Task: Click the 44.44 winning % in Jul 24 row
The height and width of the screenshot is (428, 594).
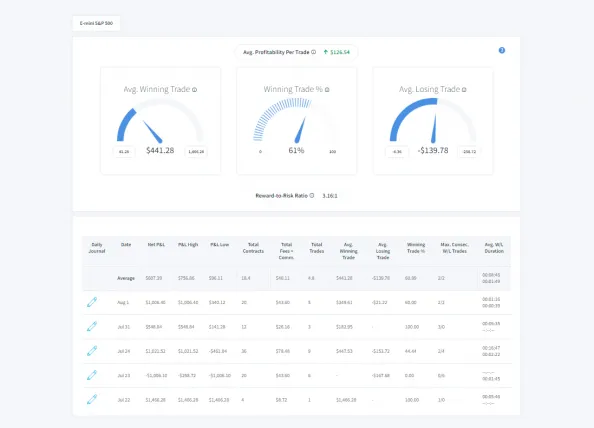Action: pyautogui.click(x=411, y=351)
